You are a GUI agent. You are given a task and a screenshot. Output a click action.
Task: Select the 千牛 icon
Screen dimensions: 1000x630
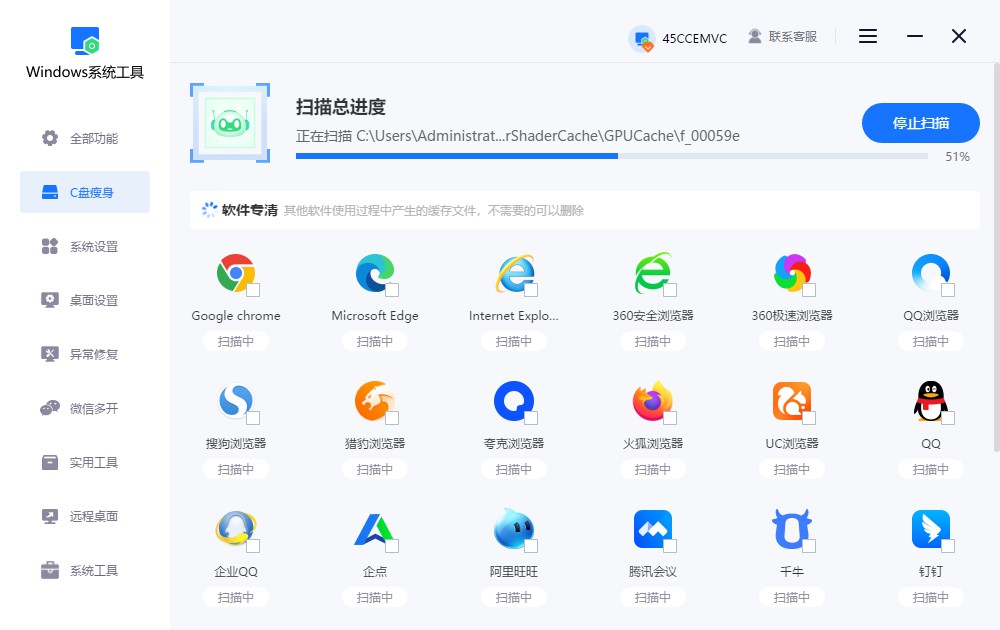coord(792,529)
